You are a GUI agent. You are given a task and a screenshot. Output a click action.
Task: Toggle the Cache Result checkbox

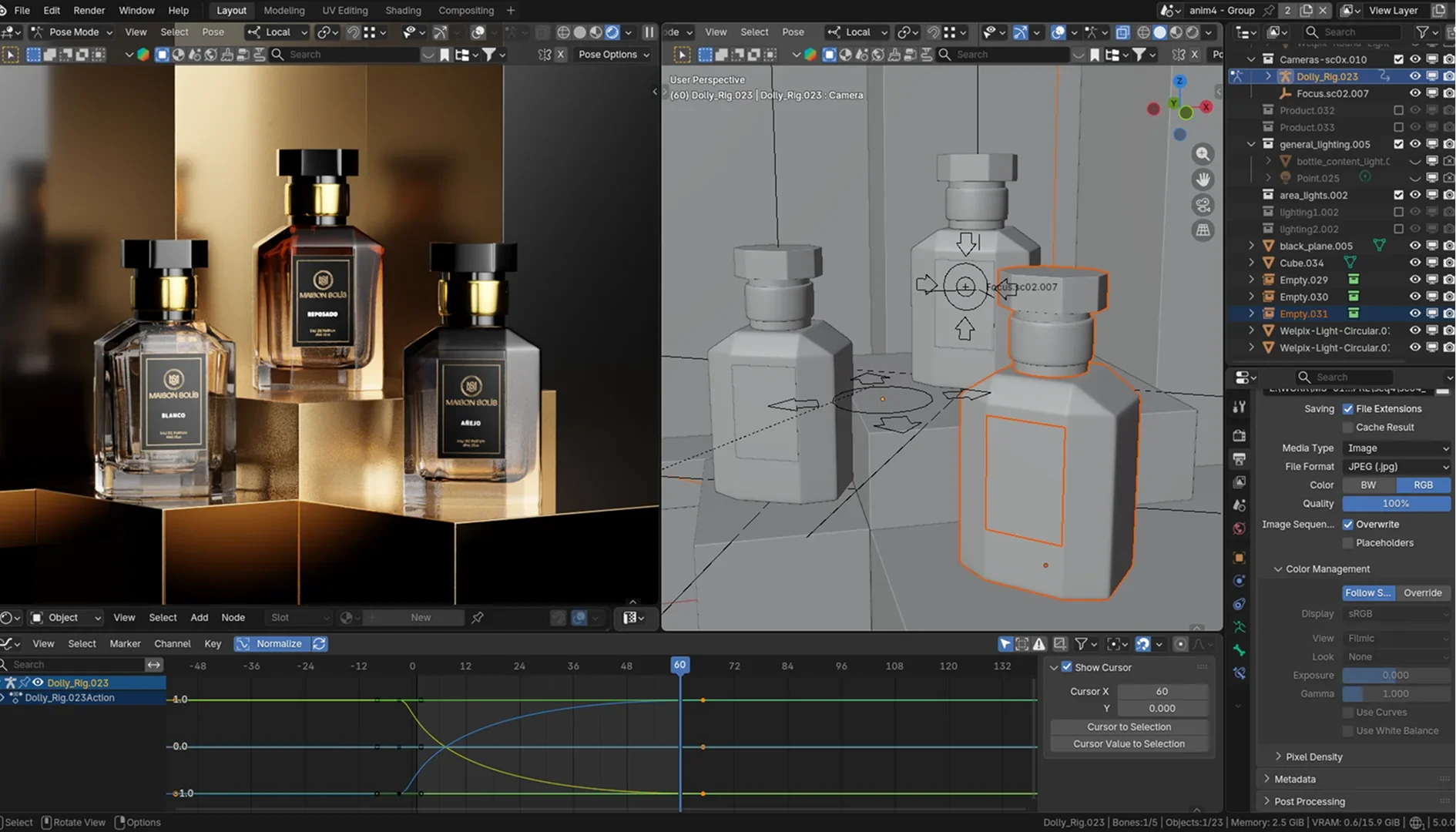pos(1347,428)
